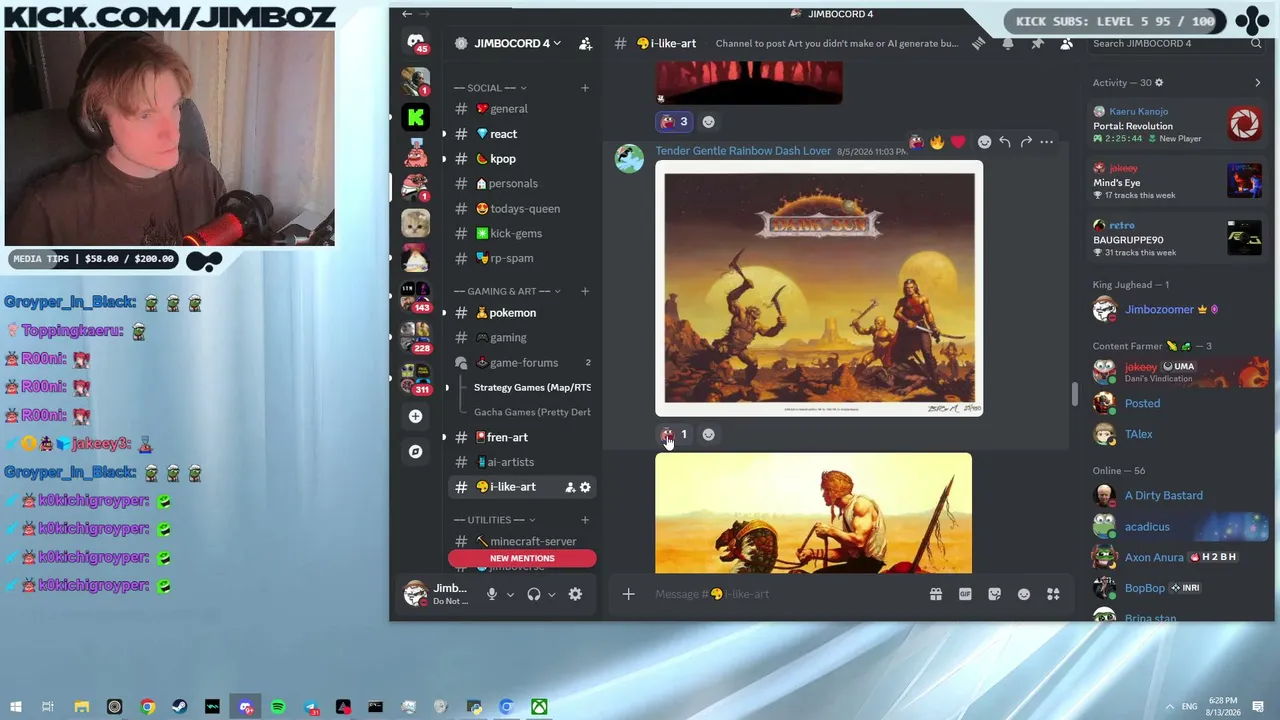Open Portal: Revolution activity card
Screen dimensions: 1280x720
click(x=1178, y=124)
